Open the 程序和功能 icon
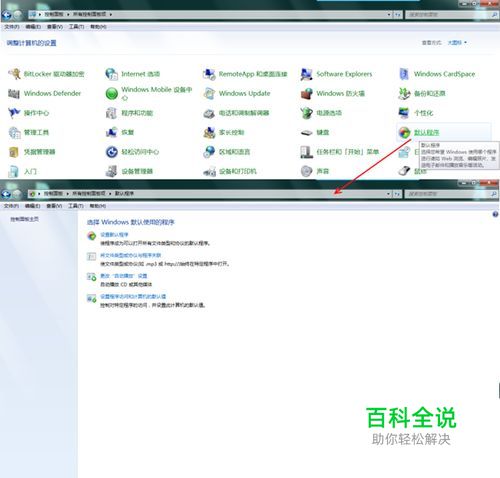500x478 pixels. [x=111, y=113]
